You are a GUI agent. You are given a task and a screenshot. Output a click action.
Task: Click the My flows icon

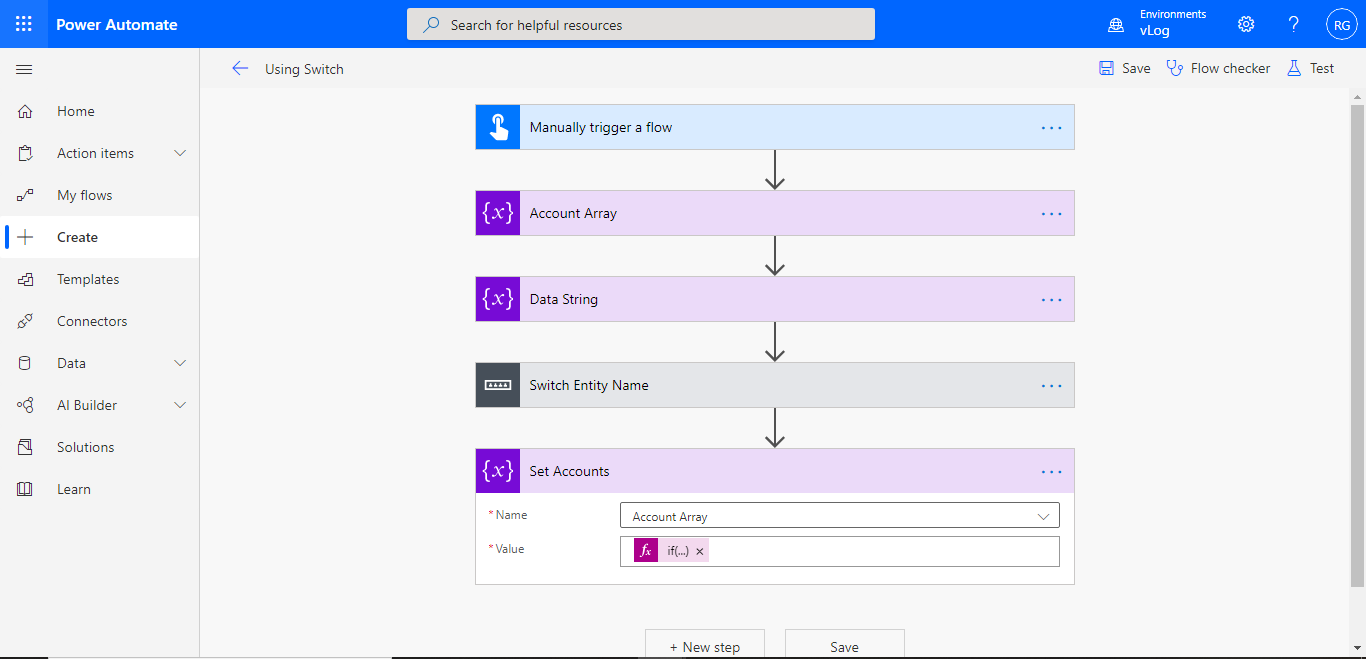click(25, 195)
